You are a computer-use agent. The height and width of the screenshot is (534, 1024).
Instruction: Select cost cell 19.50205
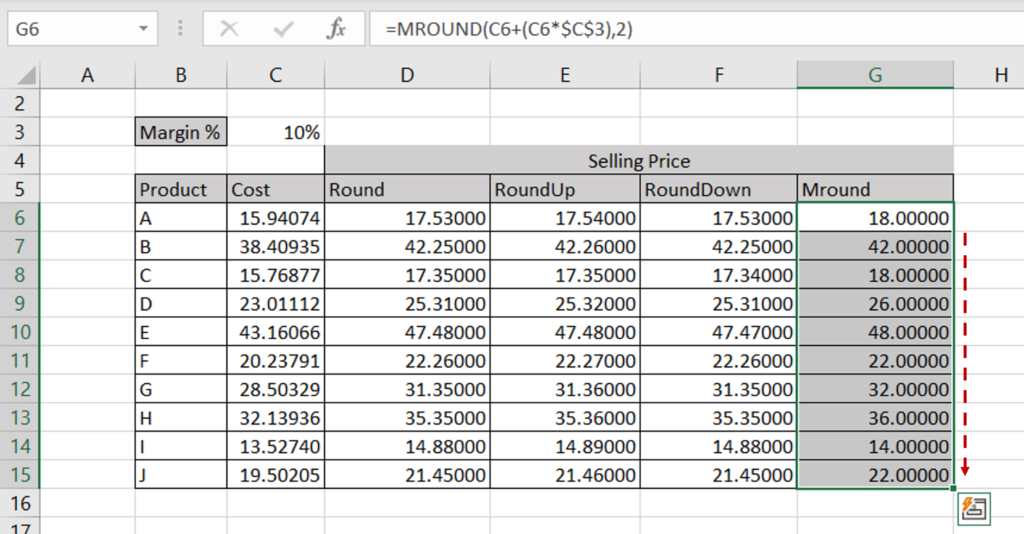point(276,475)
